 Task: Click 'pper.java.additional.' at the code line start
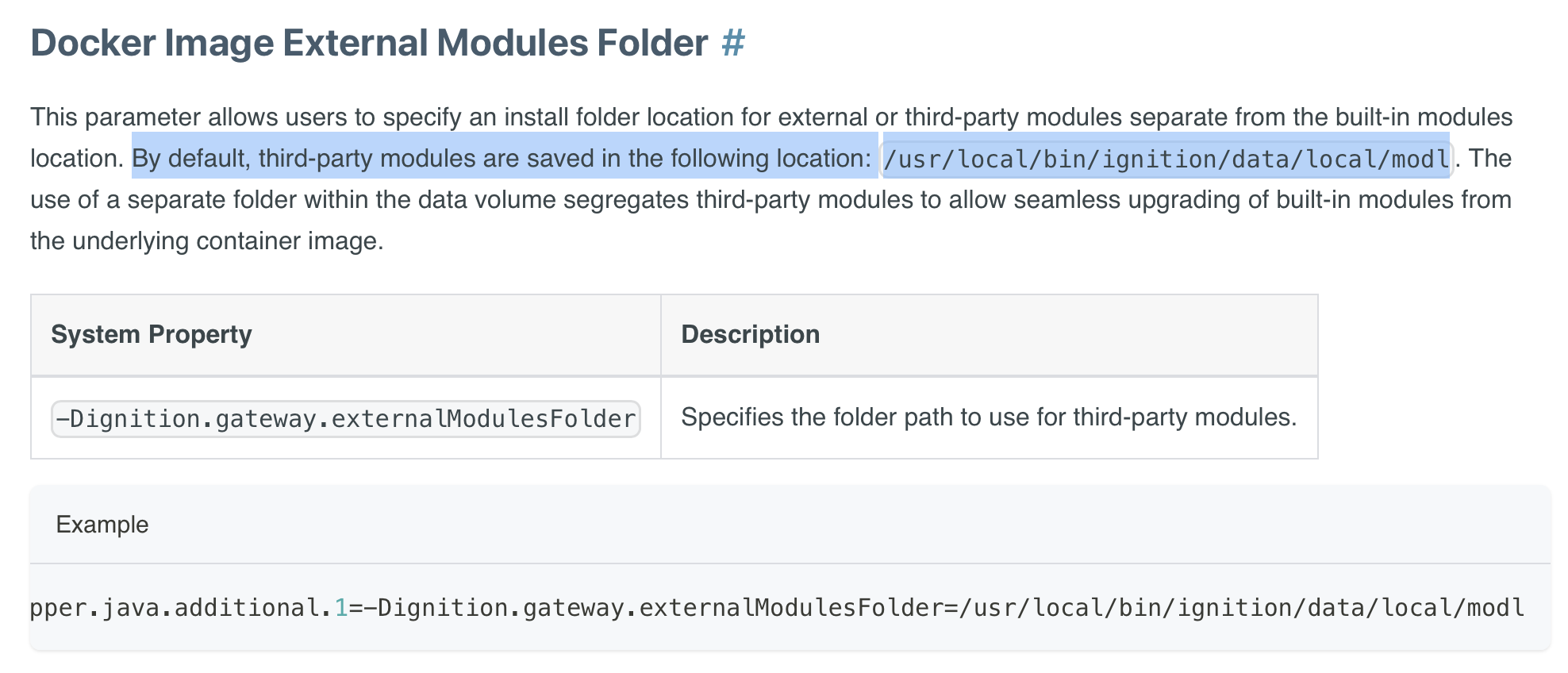pos(180,608)
